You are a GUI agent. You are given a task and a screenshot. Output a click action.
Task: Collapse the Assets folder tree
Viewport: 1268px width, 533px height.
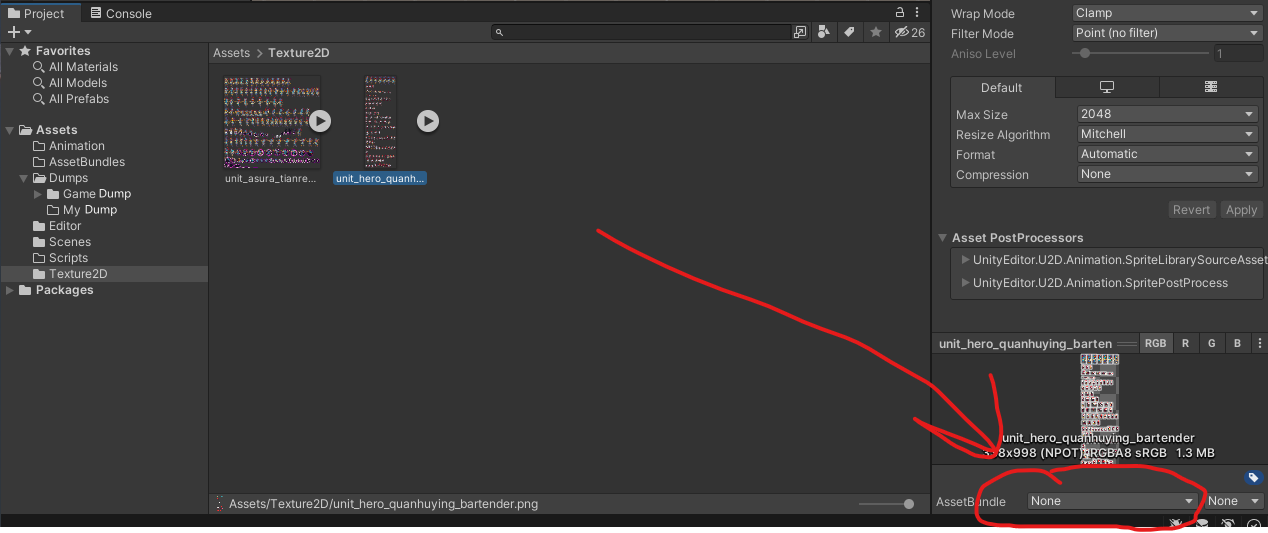[9, 130]
